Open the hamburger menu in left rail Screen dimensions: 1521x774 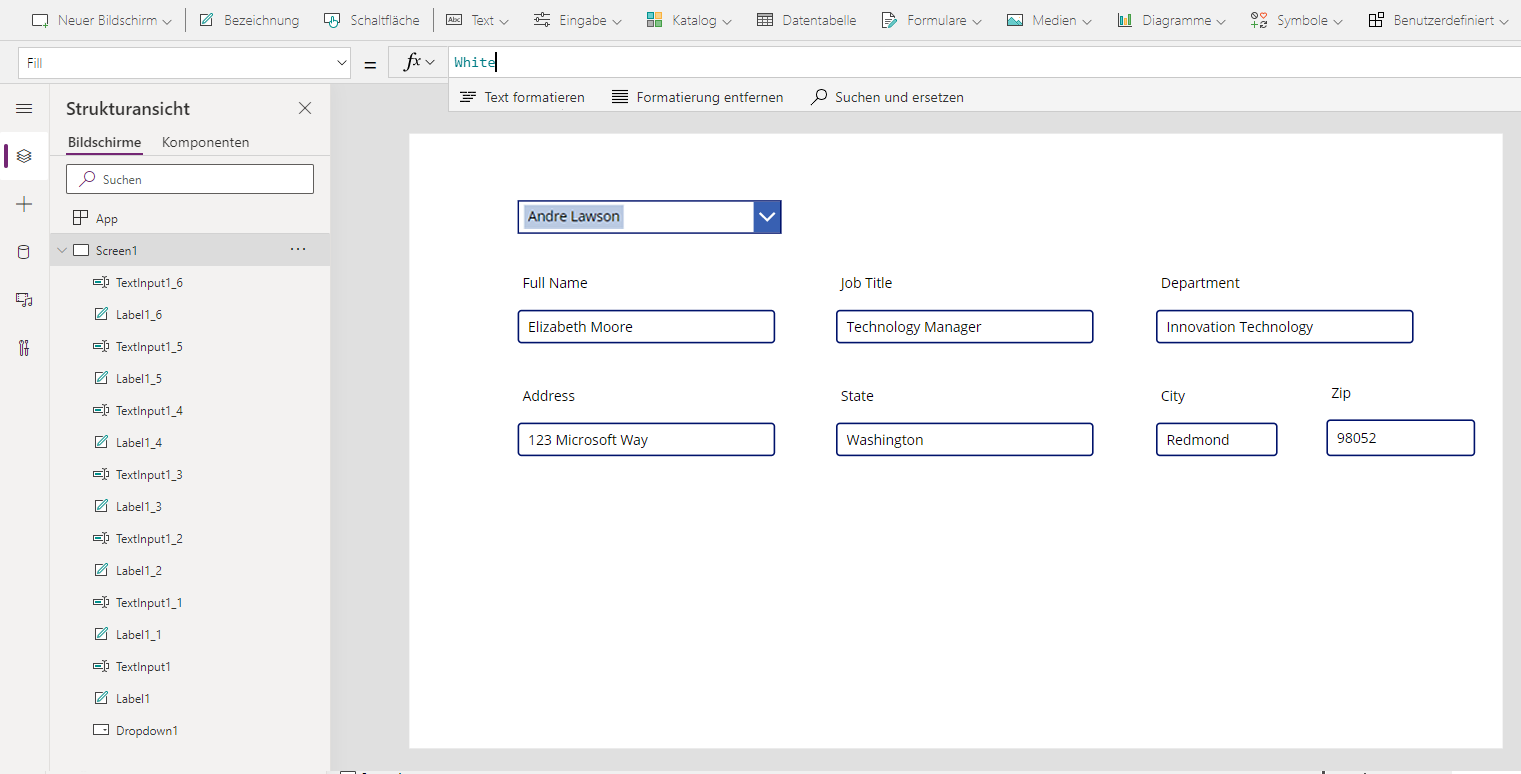[x=25, y=108]
